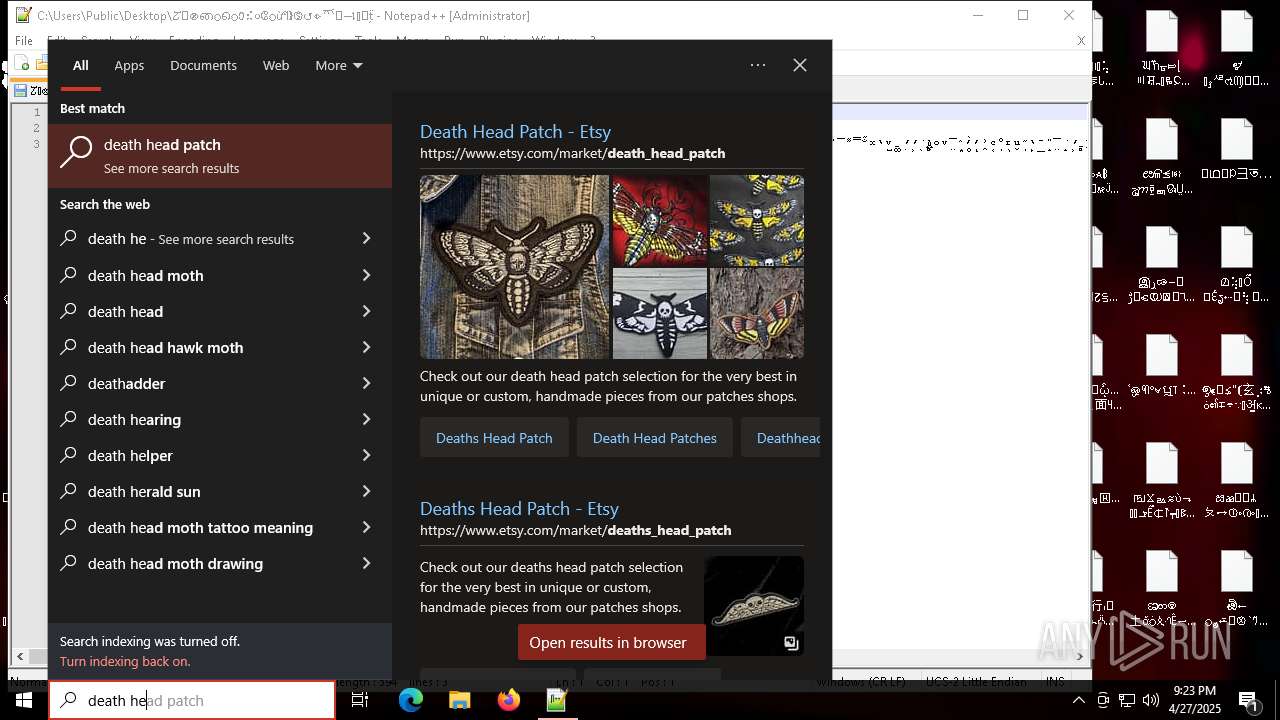Open large moth patch on denim image
This screenshot has width=1280, height=720.
click(514, 267)
